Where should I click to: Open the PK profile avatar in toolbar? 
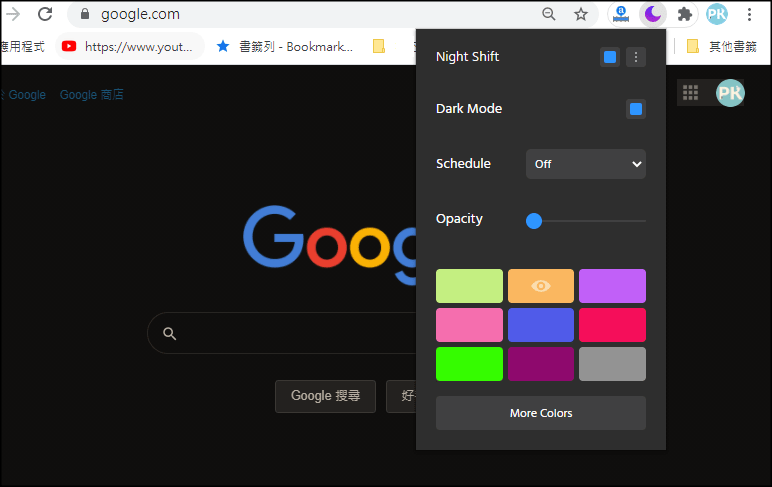[x=716, y=14]
